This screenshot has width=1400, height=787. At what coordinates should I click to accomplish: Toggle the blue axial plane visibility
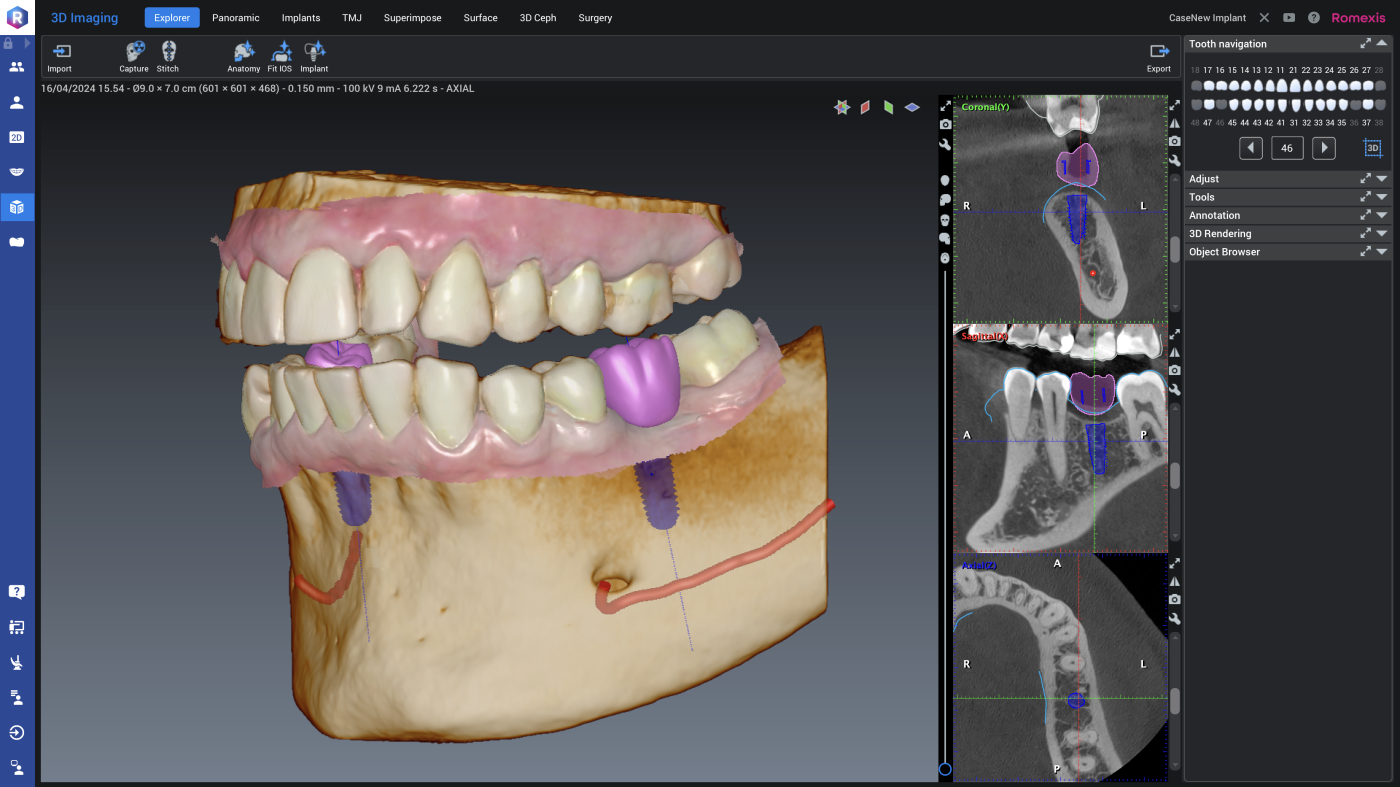point(912,107)
